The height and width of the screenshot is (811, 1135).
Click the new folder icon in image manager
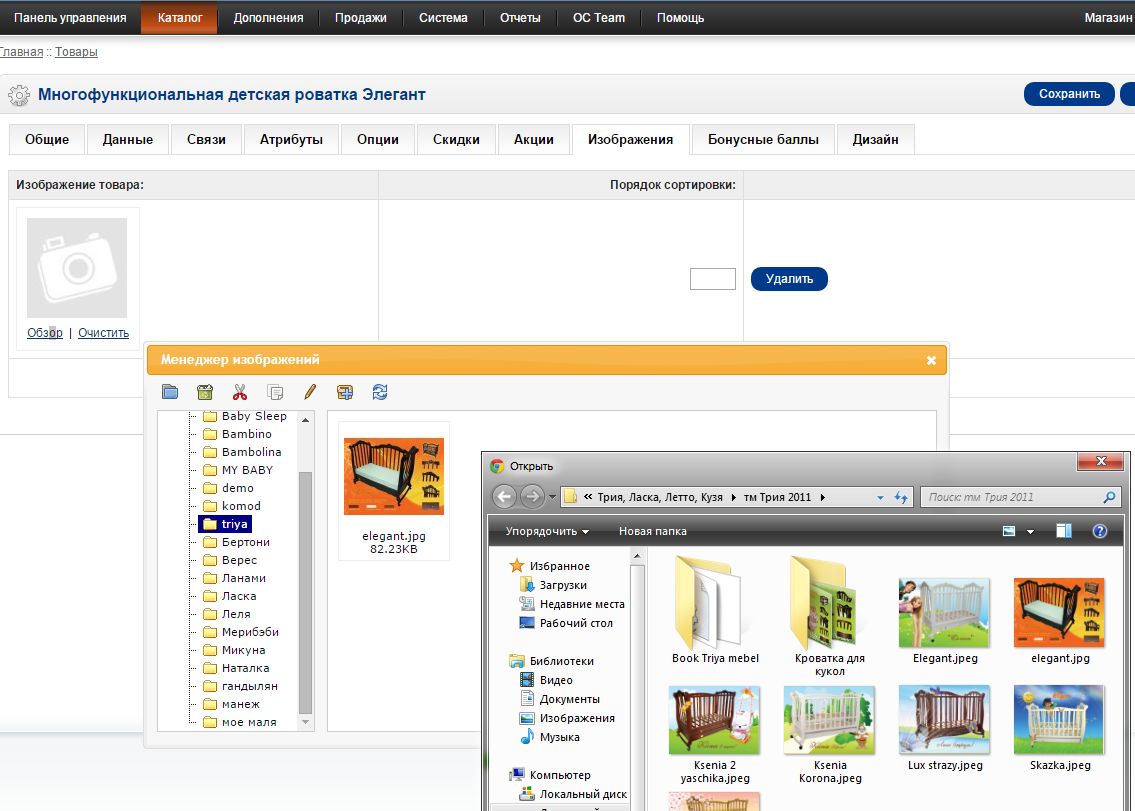170,392
